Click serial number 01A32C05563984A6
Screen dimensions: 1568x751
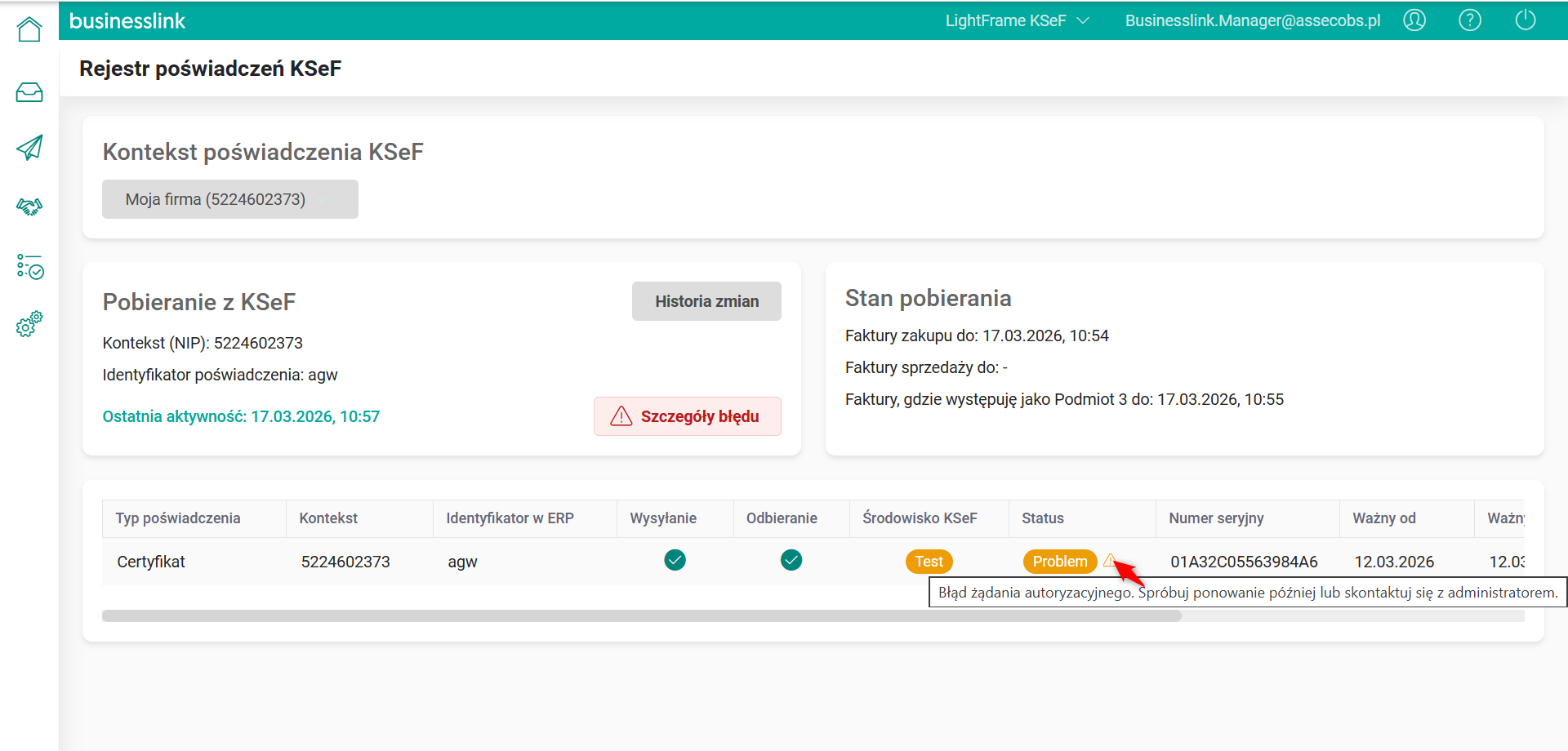tap(1244, 562)
